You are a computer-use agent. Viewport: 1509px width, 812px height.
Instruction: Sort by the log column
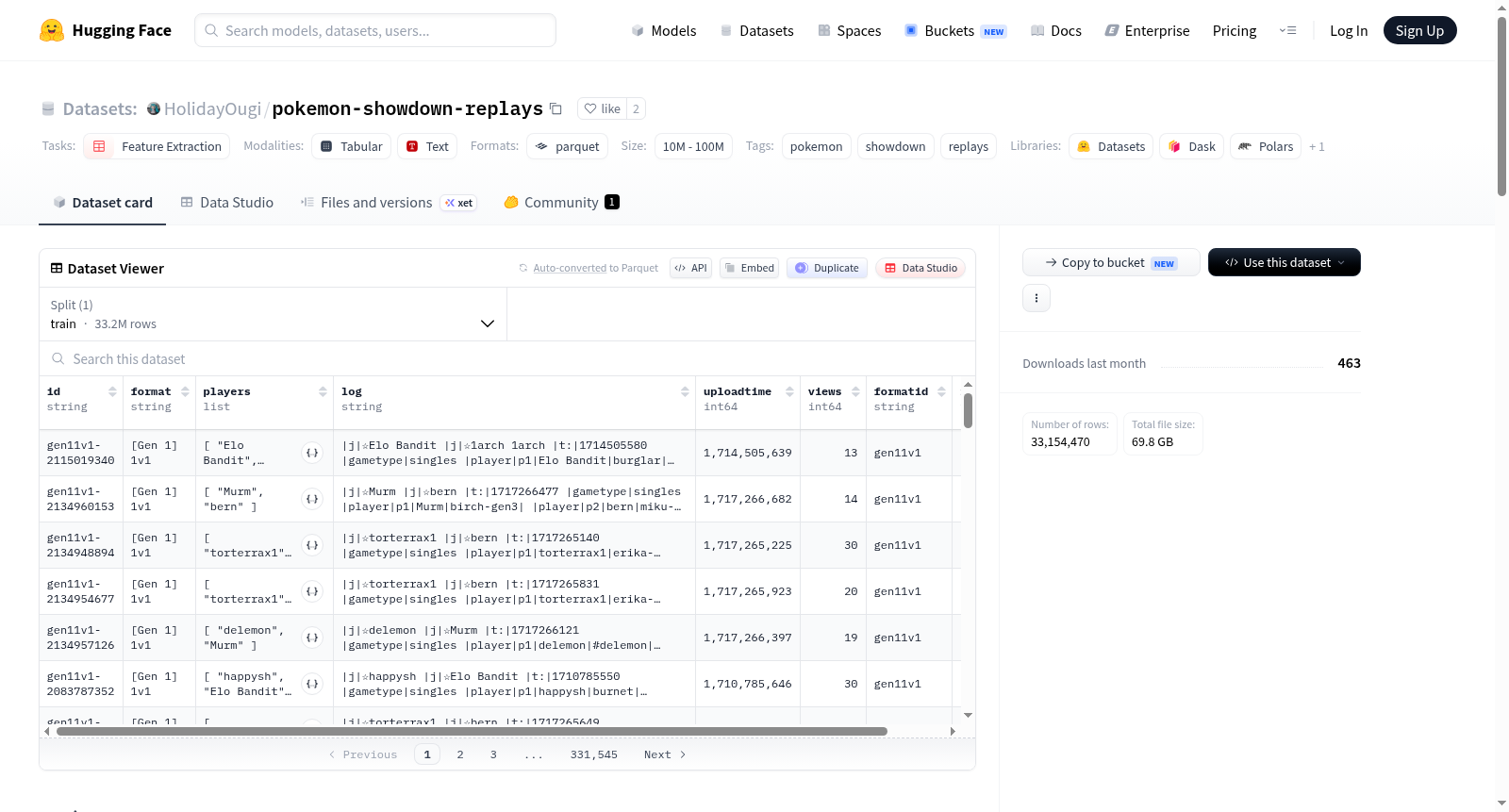pos(685,391)
